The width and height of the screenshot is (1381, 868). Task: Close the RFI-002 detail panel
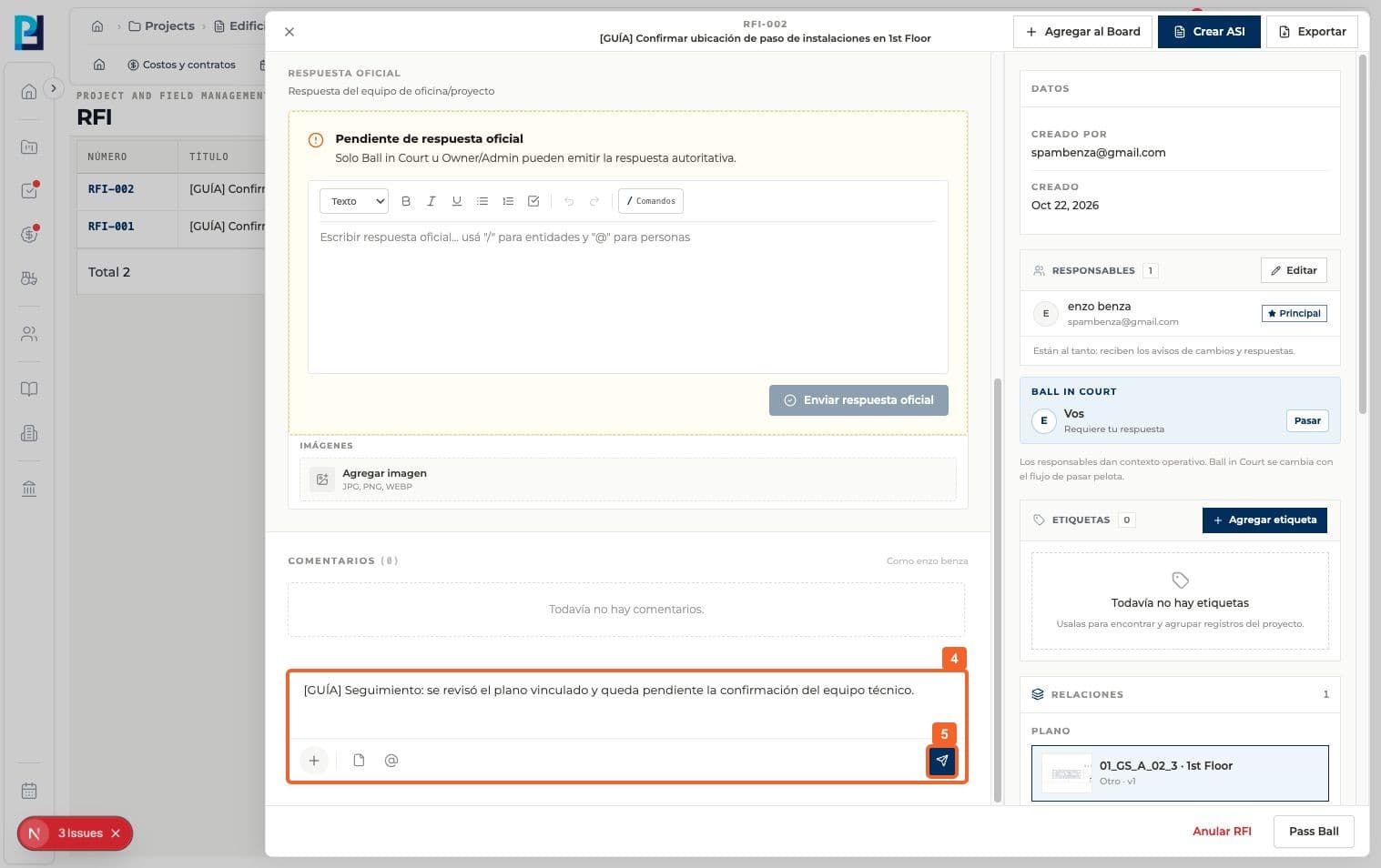(289, 32)
